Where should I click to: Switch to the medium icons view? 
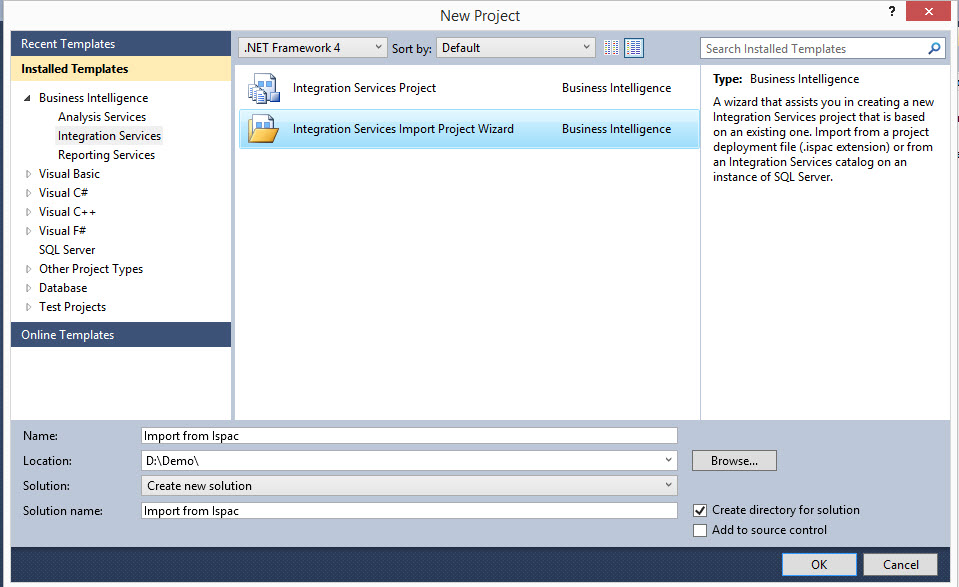point(633,47)
